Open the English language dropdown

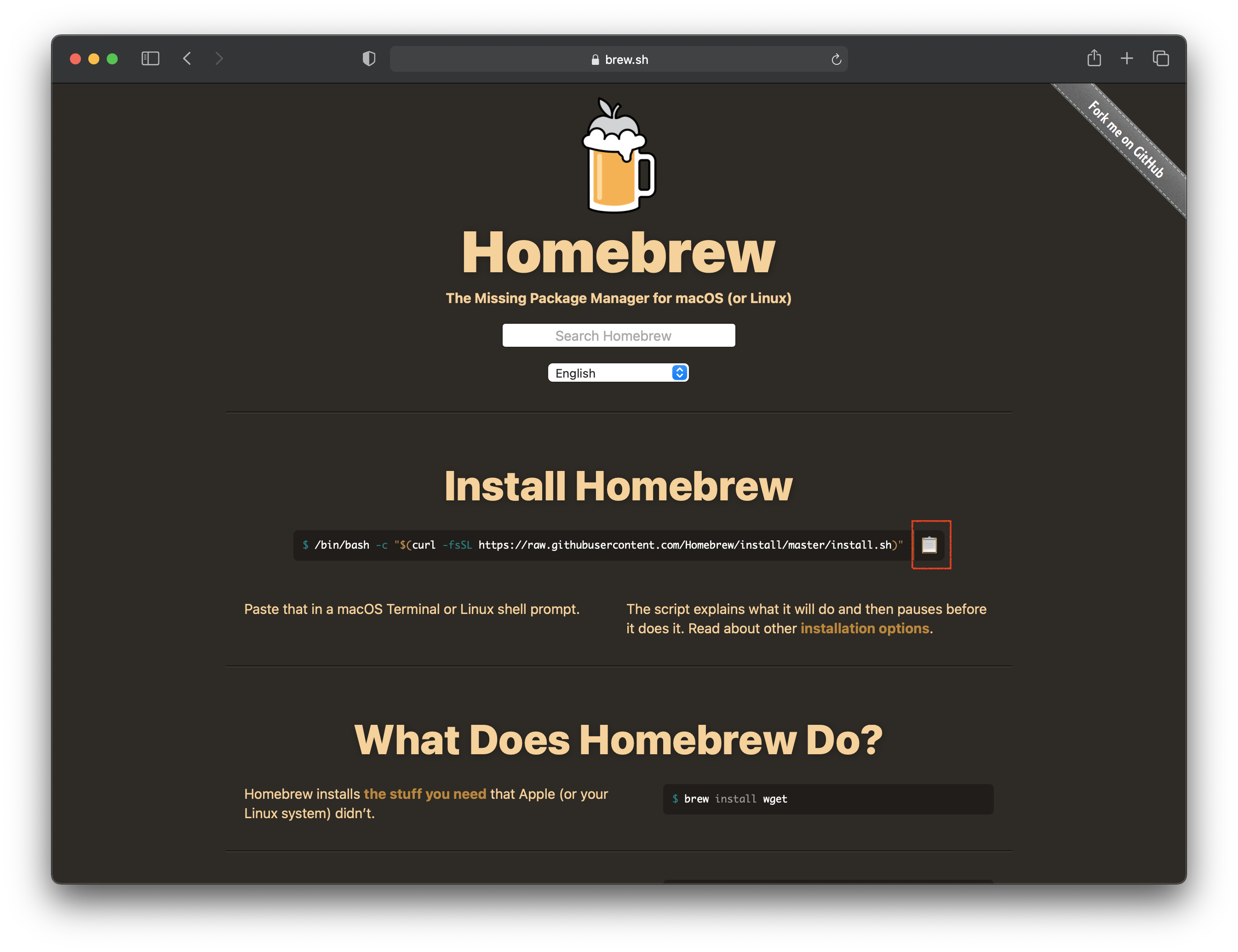point(618,373)
